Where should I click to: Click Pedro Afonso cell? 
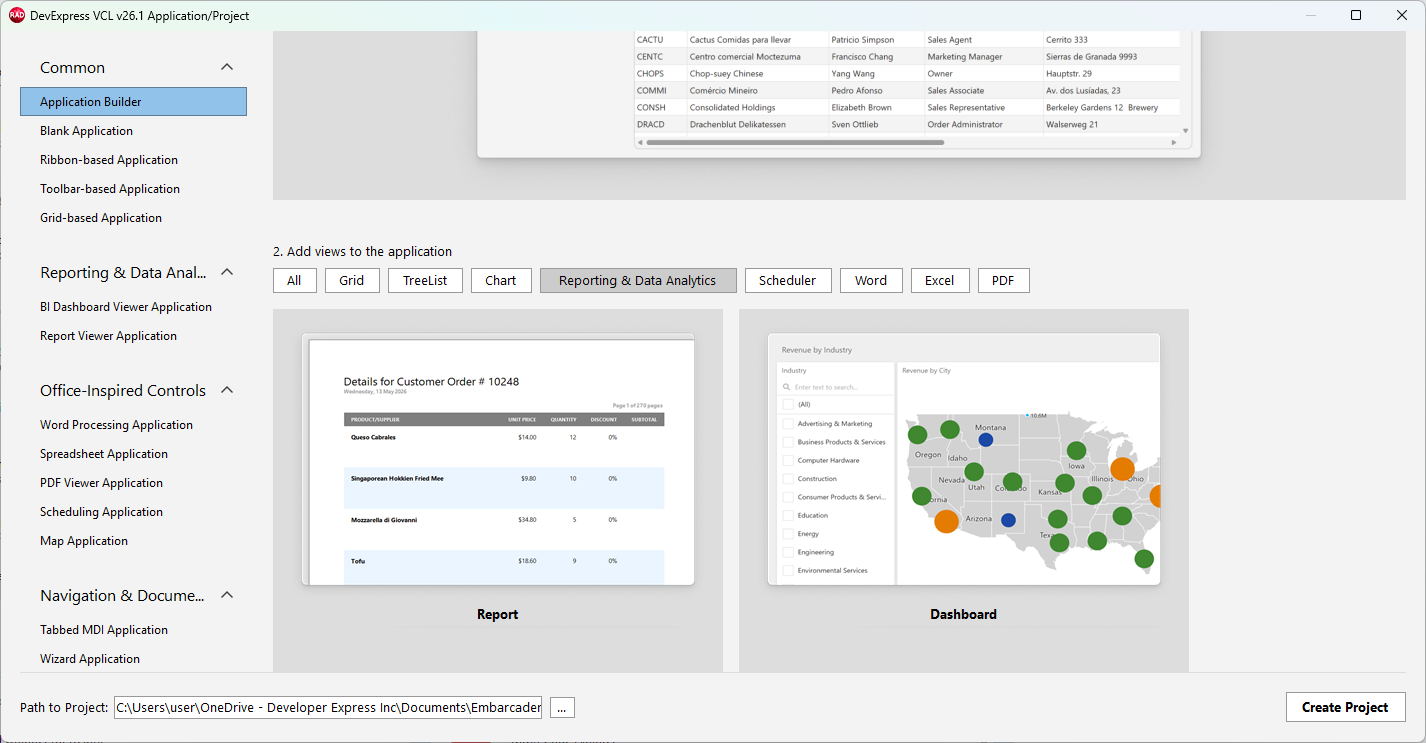[857, 91]
